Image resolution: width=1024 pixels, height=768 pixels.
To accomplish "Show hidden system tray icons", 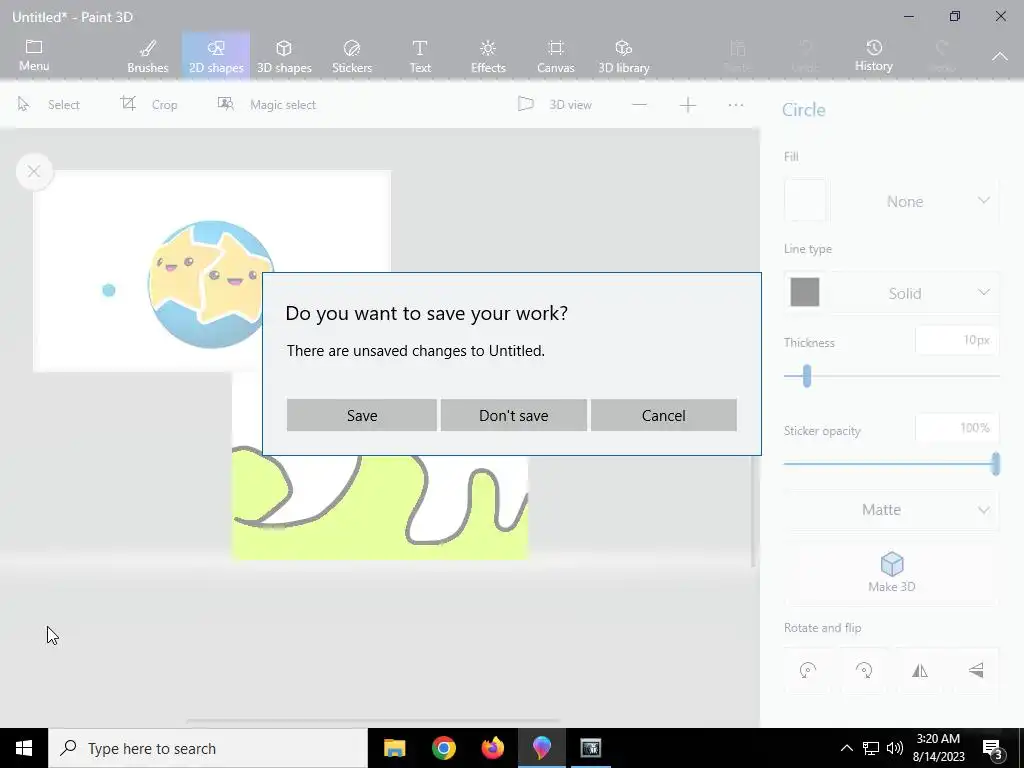I will click(x=846, y=748).
